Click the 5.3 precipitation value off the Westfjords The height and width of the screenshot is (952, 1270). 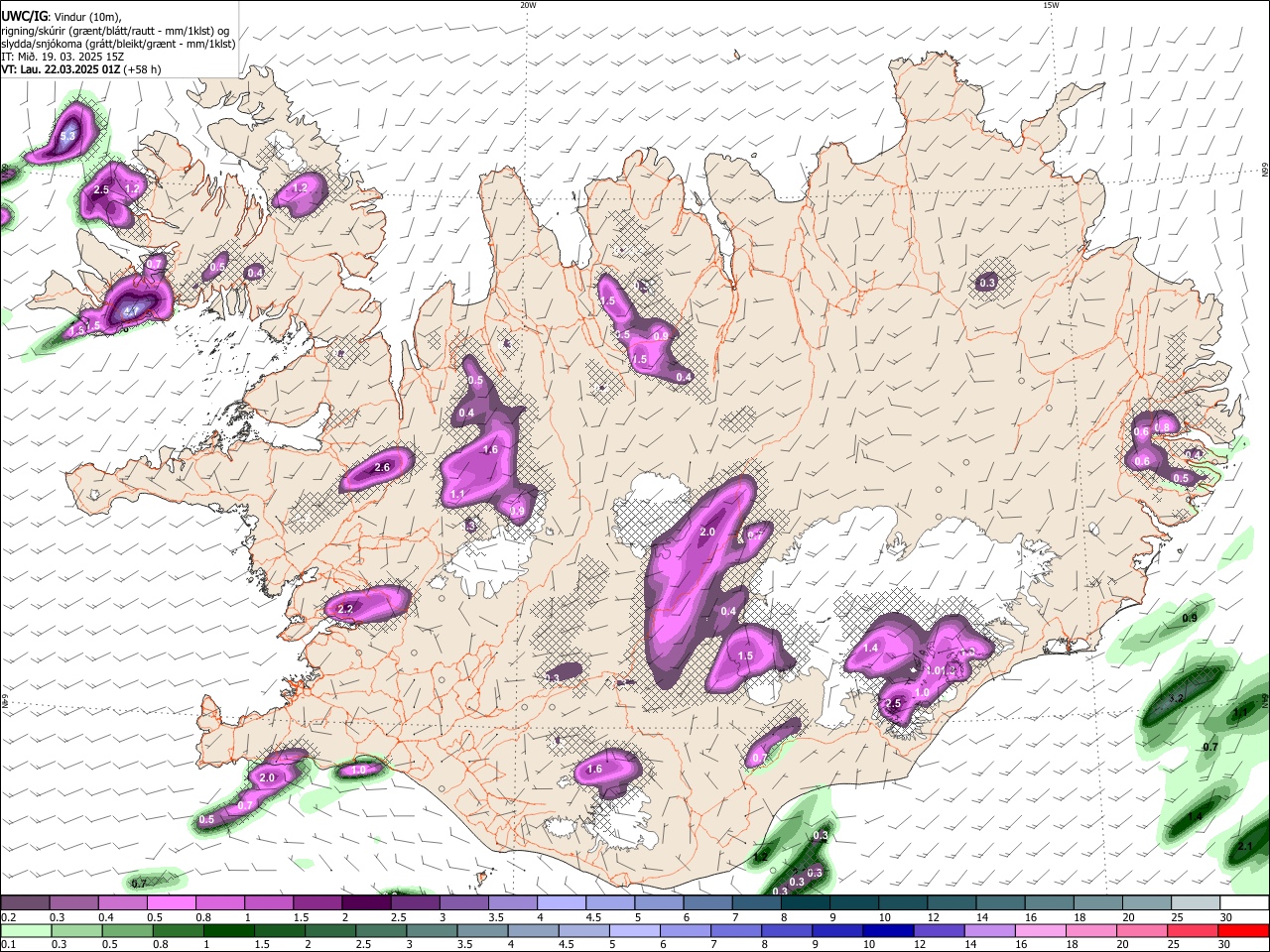pos(68,136)
